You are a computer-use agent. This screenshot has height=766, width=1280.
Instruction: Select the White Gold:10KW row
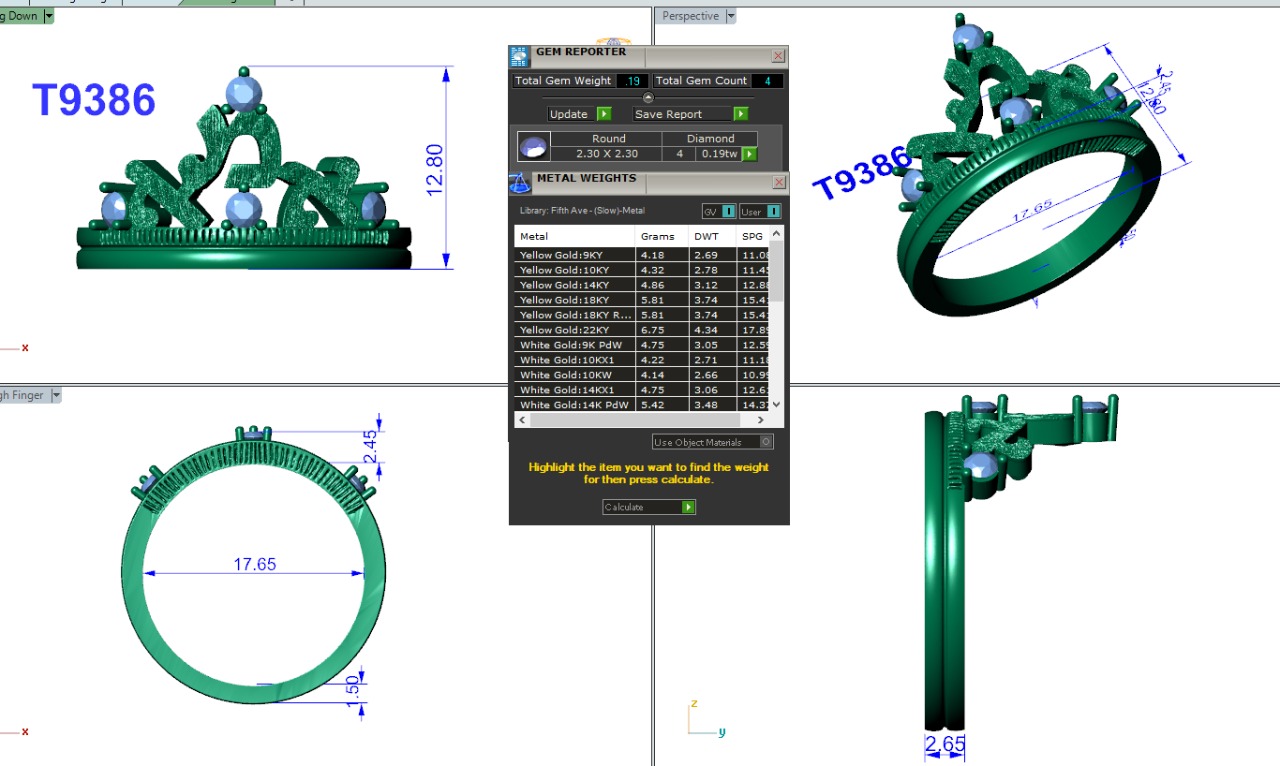coord(575,375)
